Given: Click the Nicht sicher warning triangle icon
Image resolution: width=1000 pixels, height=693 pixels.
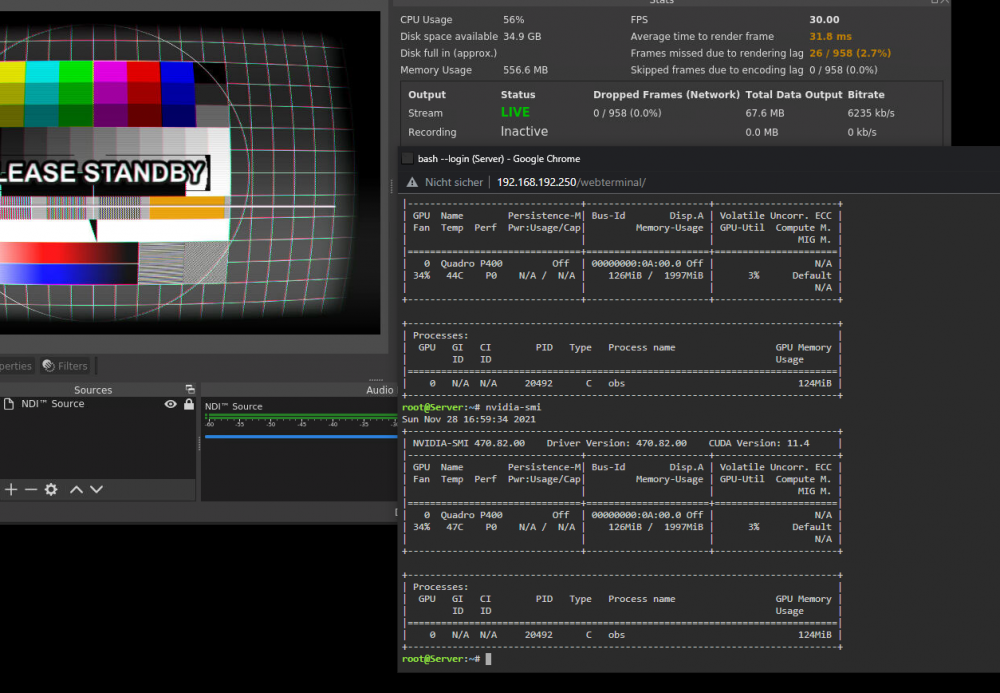Looking at the screenshot, I should pyautogui.click(x=412, y=182).
